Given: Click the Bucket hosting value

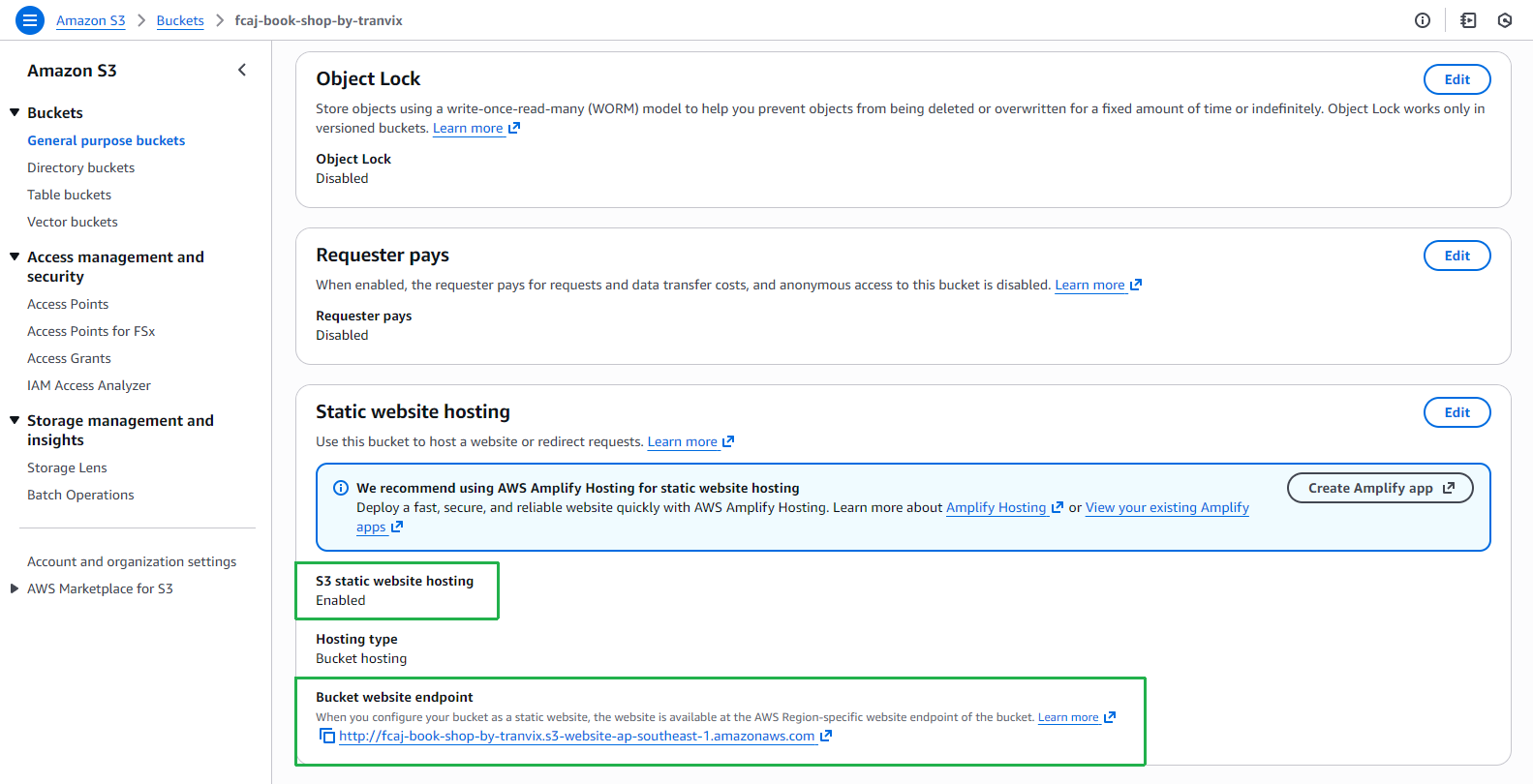Looking at the screenshot, I should tap(361, 658).
